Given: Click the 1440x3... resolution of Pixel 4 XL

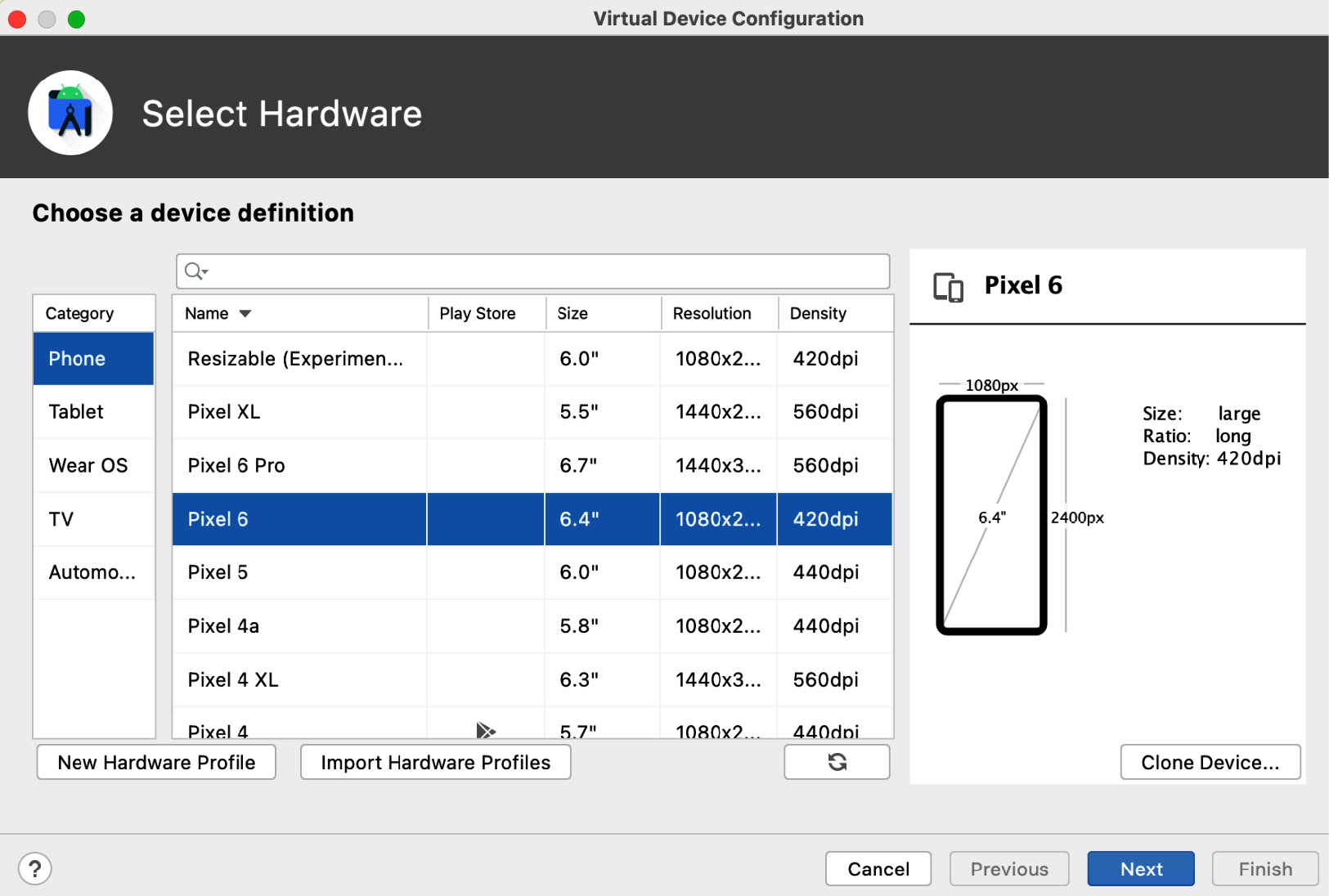Looking at the screenshot, I should coord(718,679).
